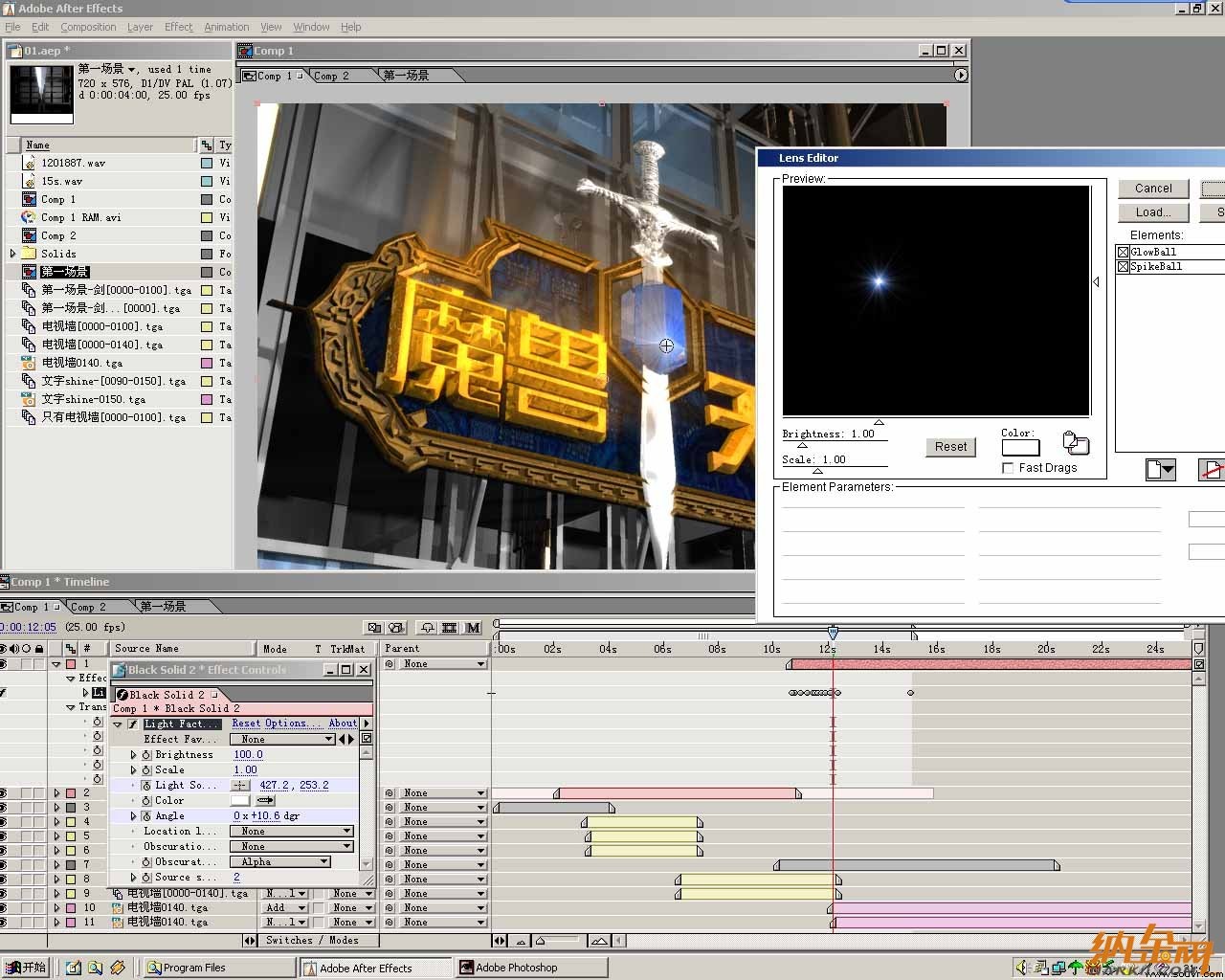
Task: Click the Light Factory effect enable 'f' icon
Action: point(133,724)
